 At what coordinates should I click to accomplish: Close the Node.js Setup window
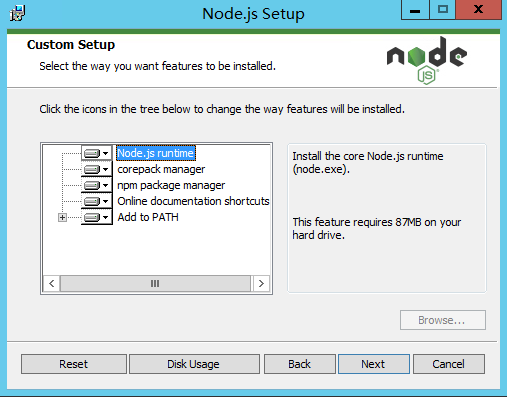(x=478, y=10)
